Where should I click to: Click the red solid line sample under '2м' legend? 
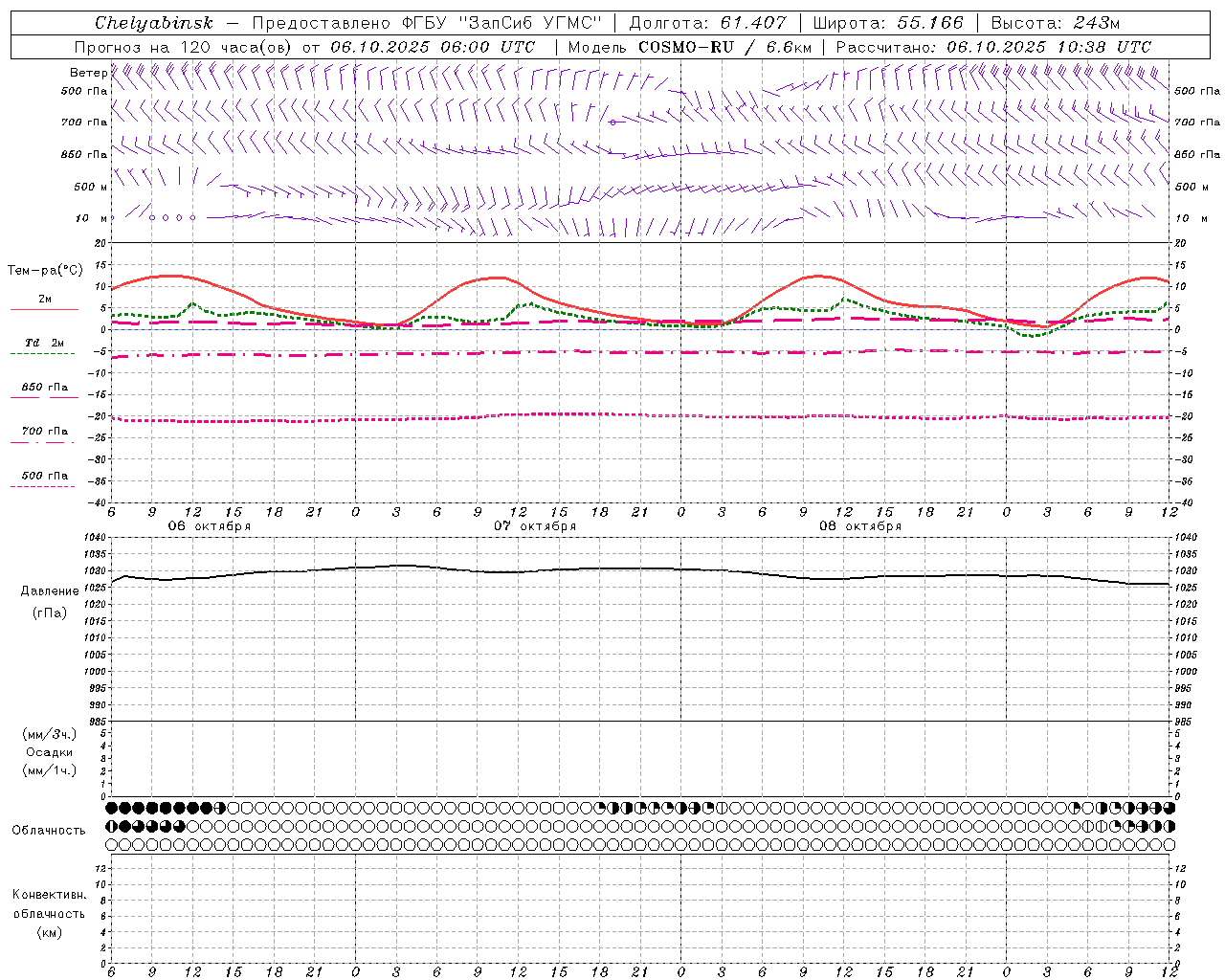(x=44, y=309)
